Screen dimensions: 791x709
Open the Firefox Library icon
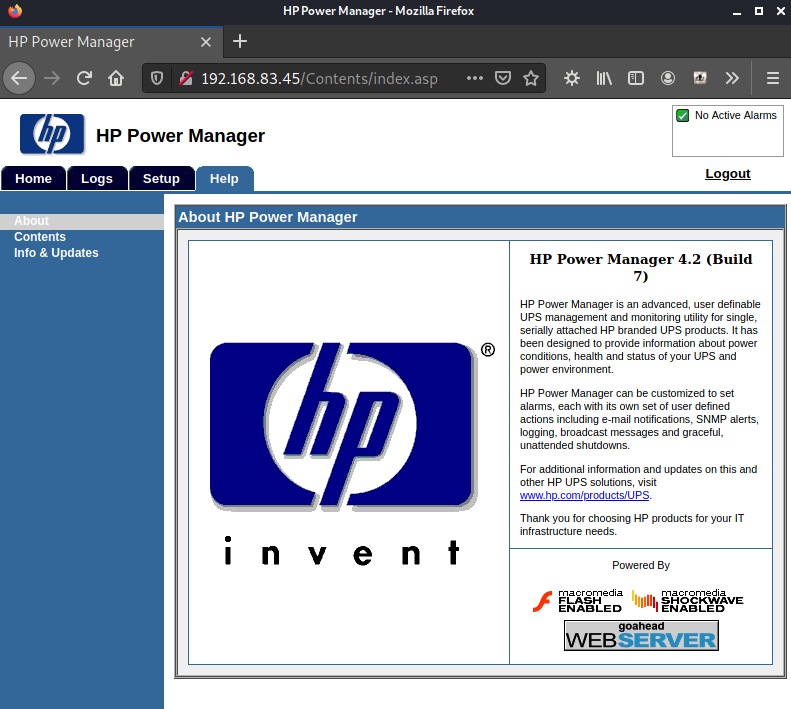pos(604,78)
